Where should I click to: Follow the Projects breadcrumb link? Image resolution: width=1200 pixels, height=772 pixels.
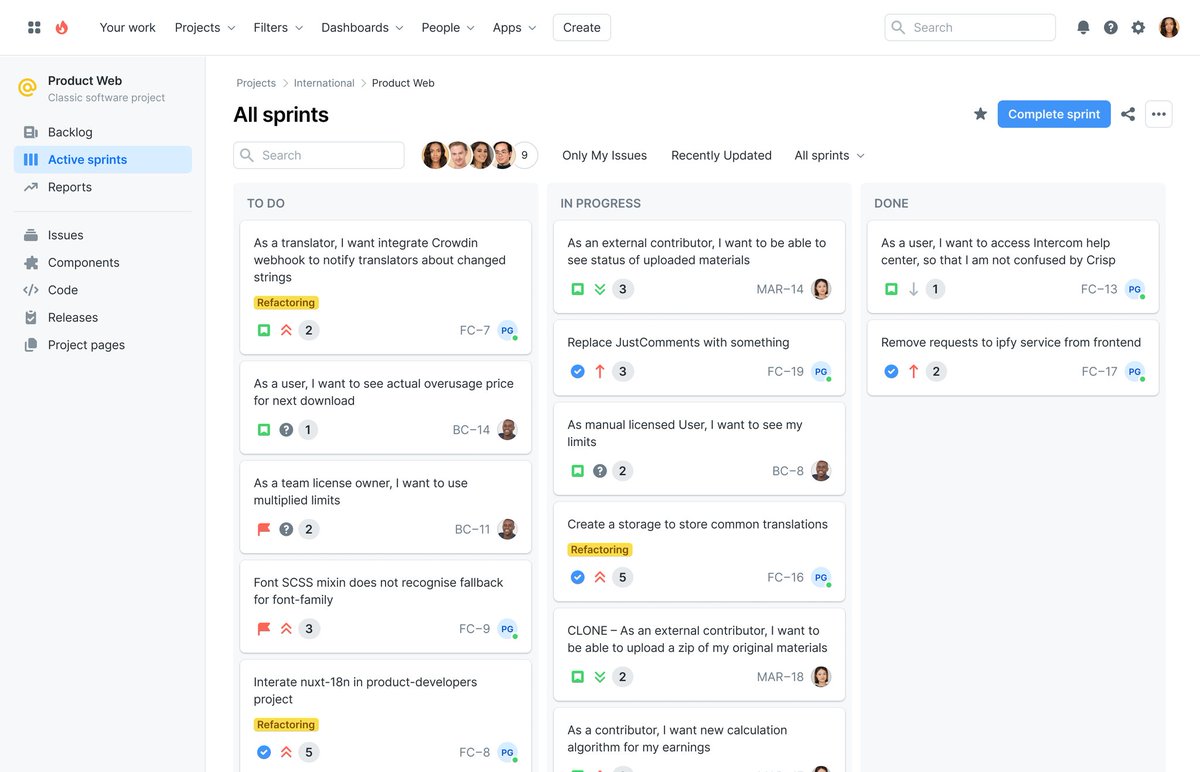click(256, 83)
